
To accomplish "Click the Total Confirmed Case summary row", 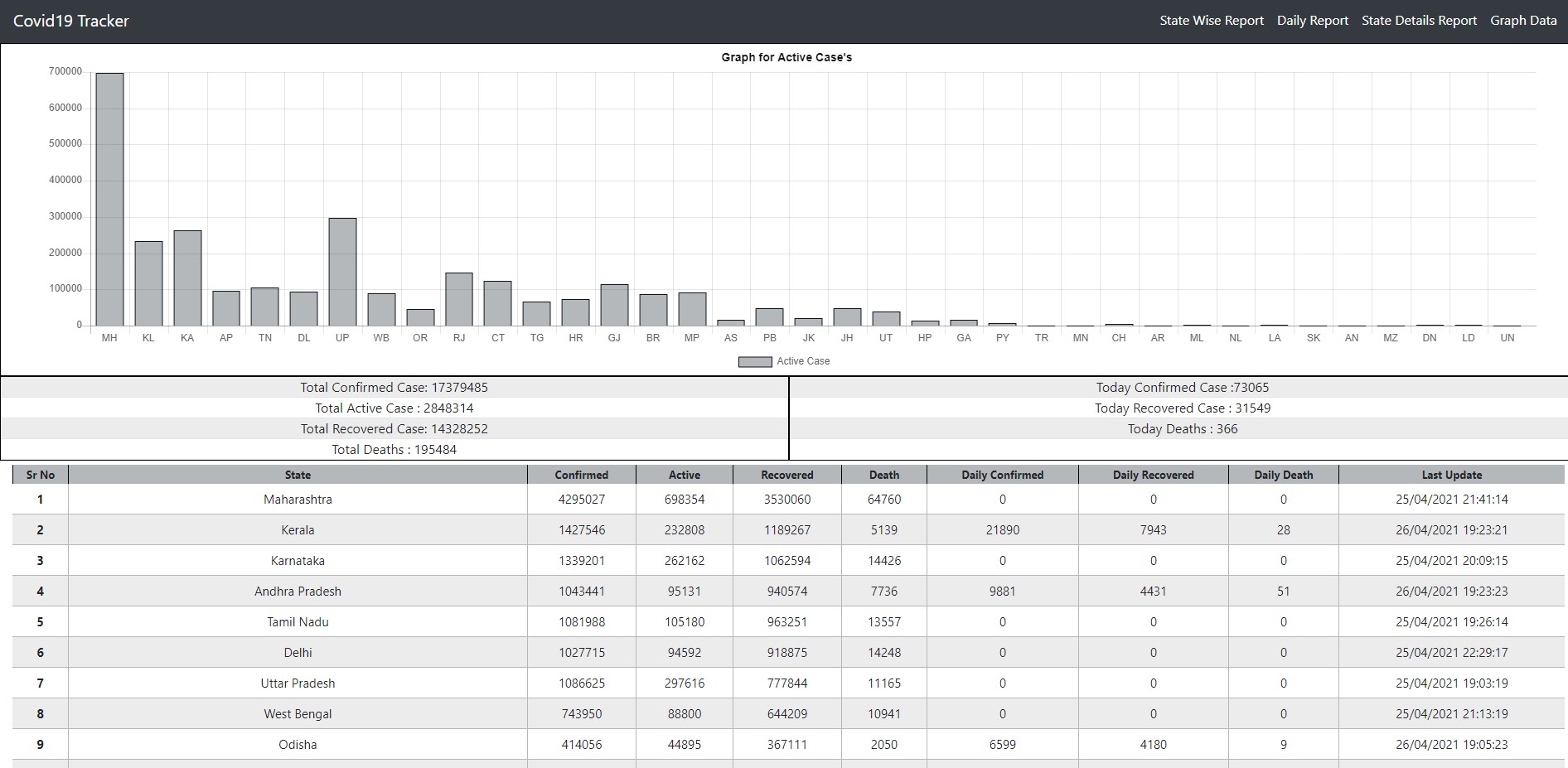I will point(394,388).
